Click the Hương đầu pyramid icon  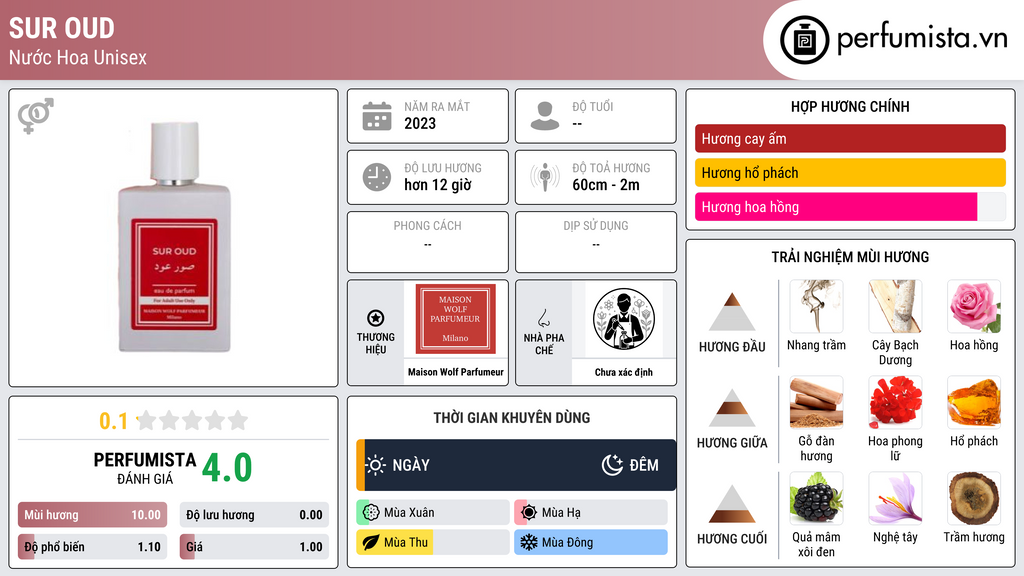pyautogui.click(x=732, y=312)
